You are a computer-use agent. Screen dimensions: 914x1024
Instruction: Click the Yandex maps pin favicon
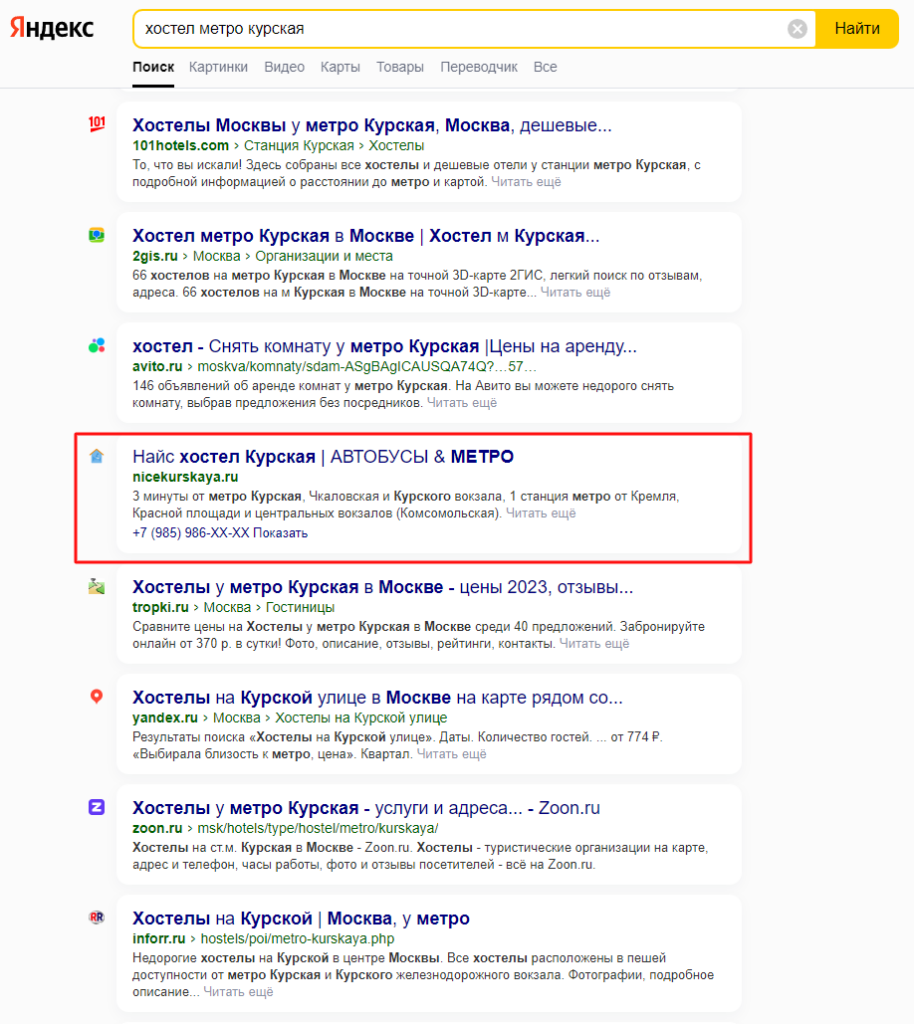(x=97, y=697)
